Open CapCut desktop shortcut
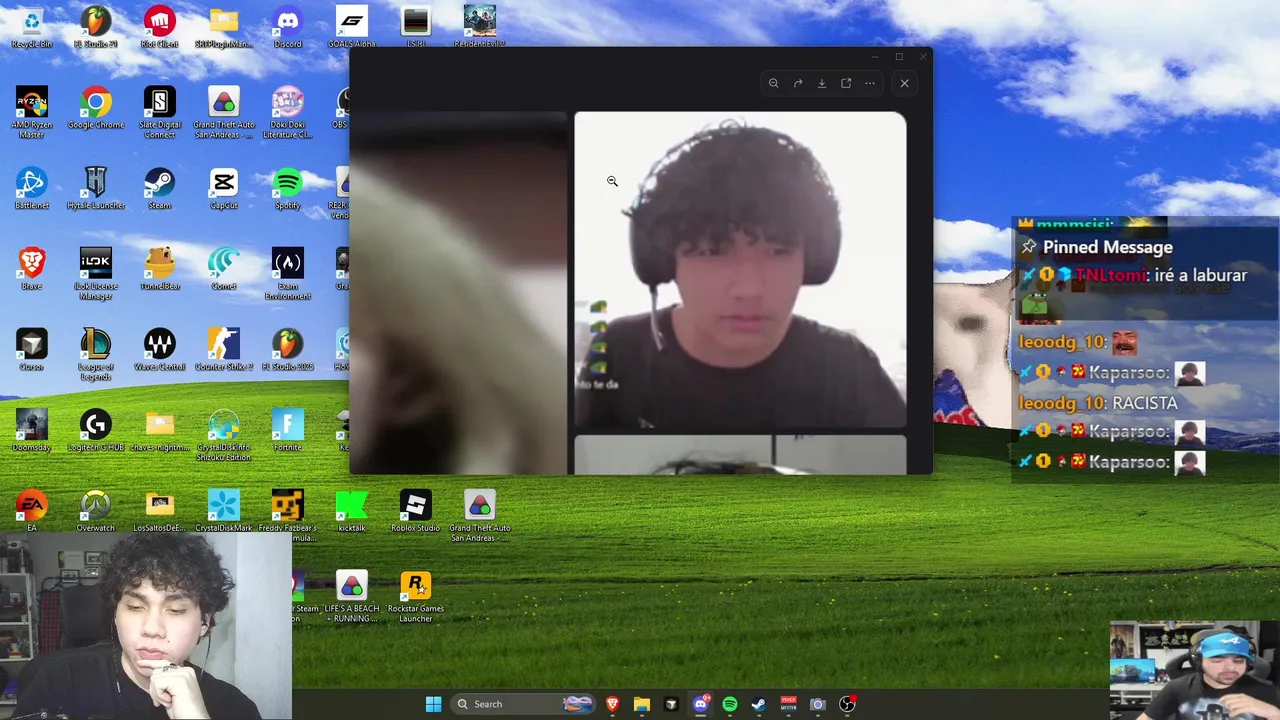 (224, 189)
